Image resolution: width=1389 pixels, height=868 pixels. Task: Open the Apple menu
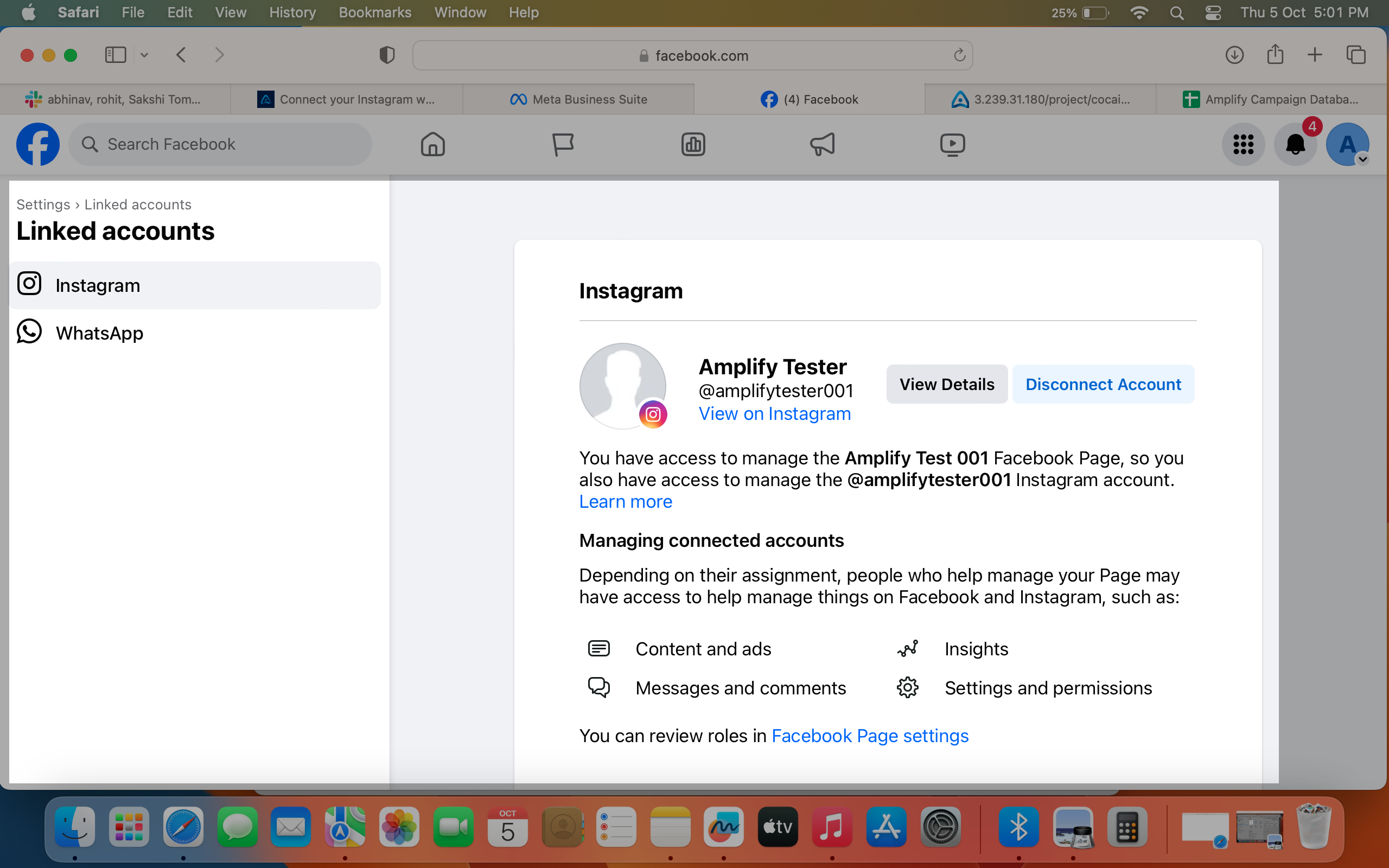(x=28, y=12)
